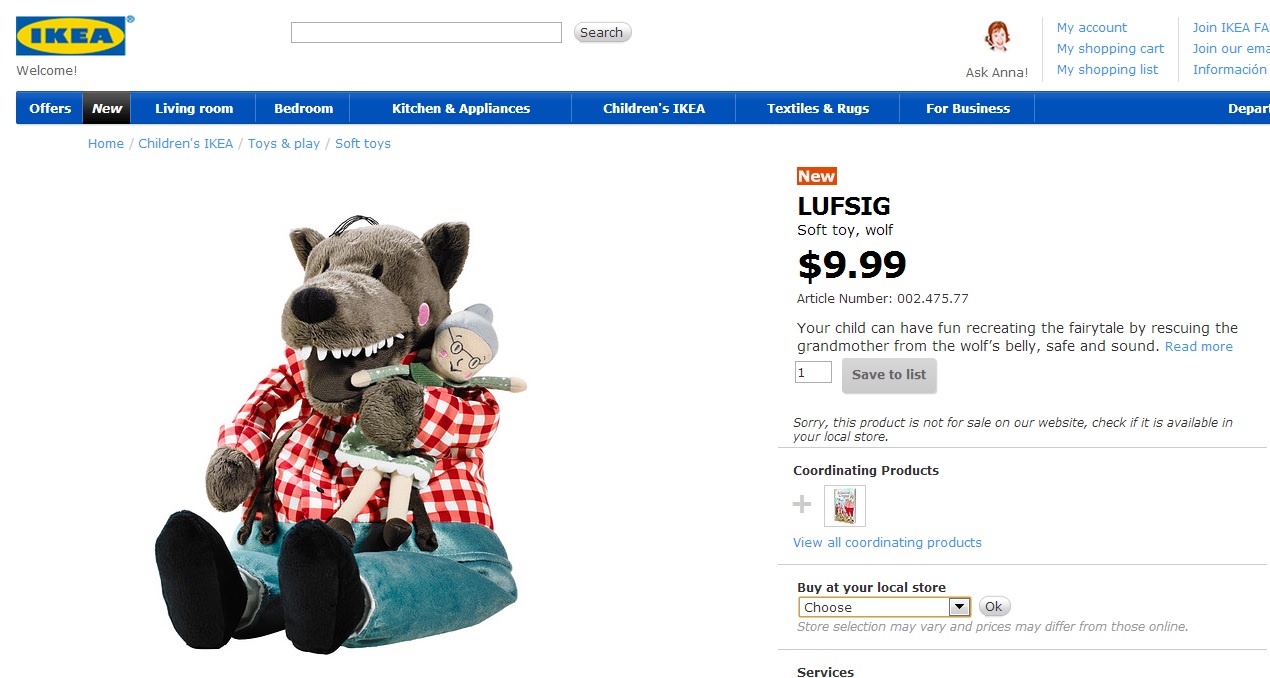Follow the Read more link
The width and height of the screenshot is (1270, 678).
point(1198,347)
